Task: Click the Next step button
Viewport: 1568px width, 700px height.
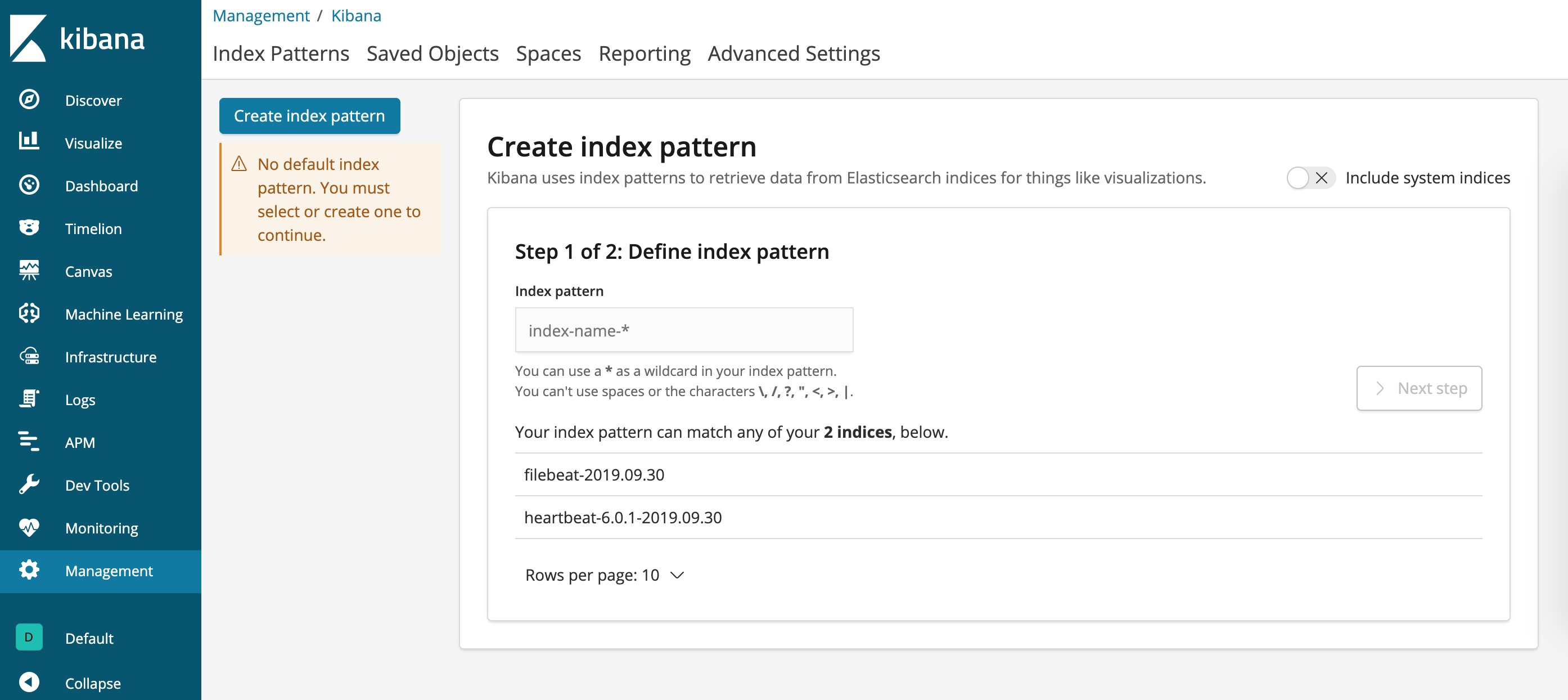Action: (1418, 388)
